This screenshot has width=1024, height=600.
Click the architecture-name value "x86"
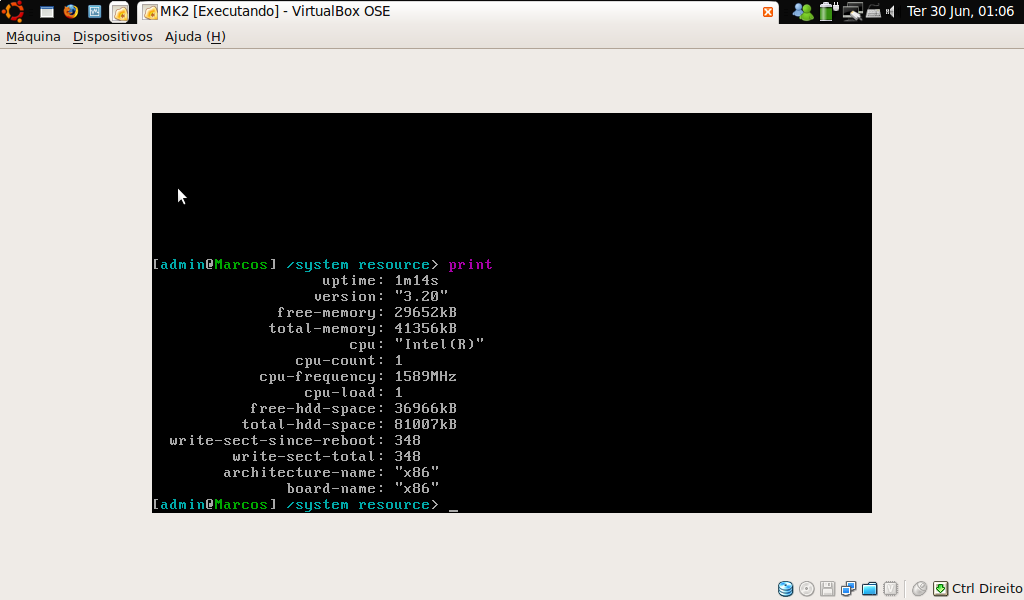416,473
